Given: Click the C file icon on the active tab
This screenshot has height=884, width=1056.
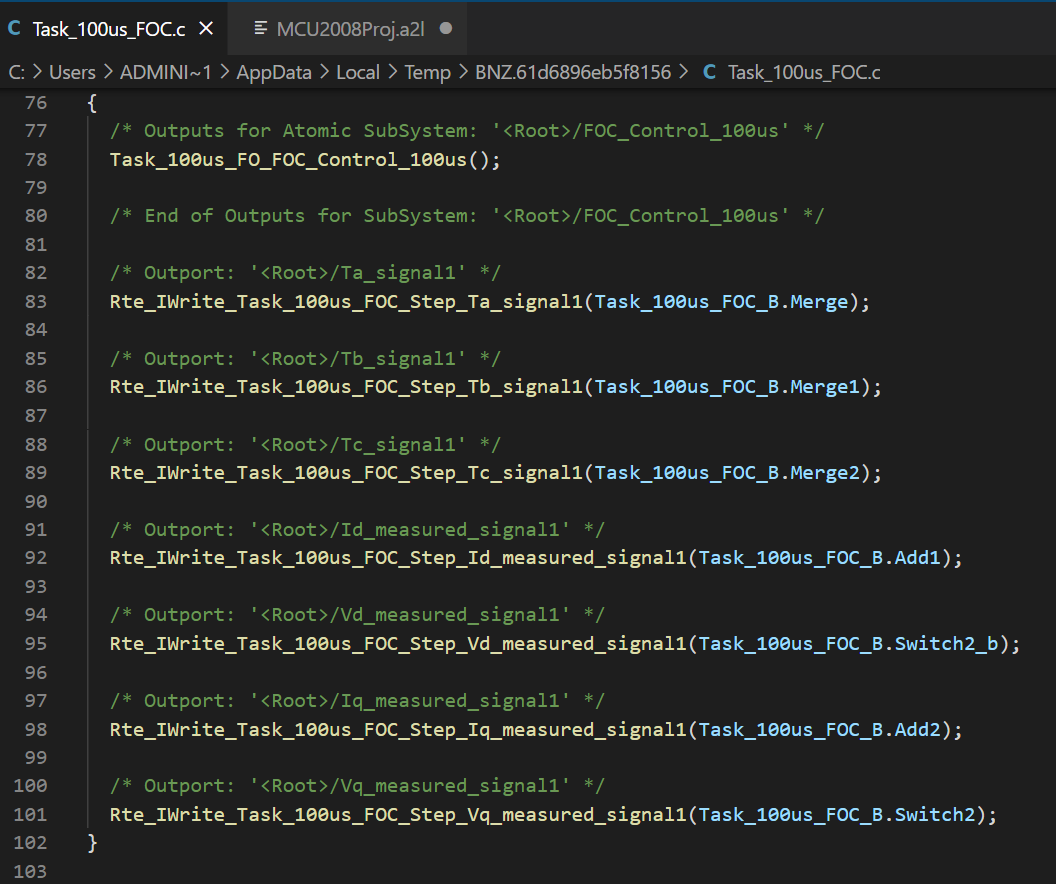Looking at the screenshot, I should 14,28.
